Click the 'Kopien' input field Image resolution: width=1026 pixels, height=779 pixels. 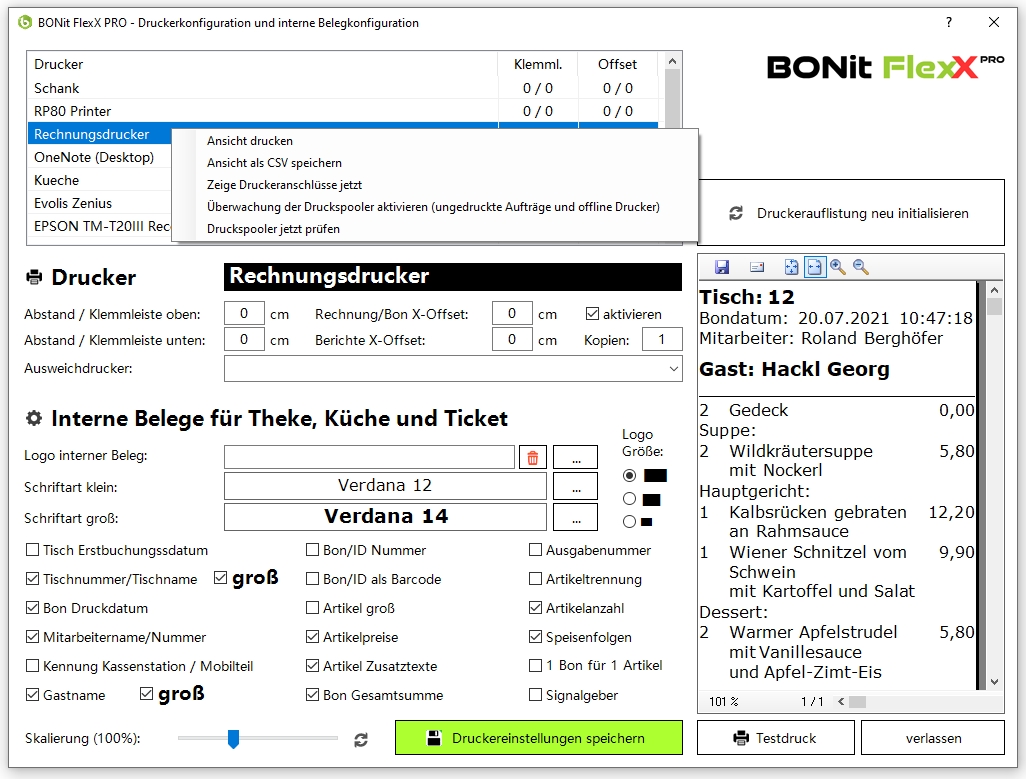pos(662,340)
